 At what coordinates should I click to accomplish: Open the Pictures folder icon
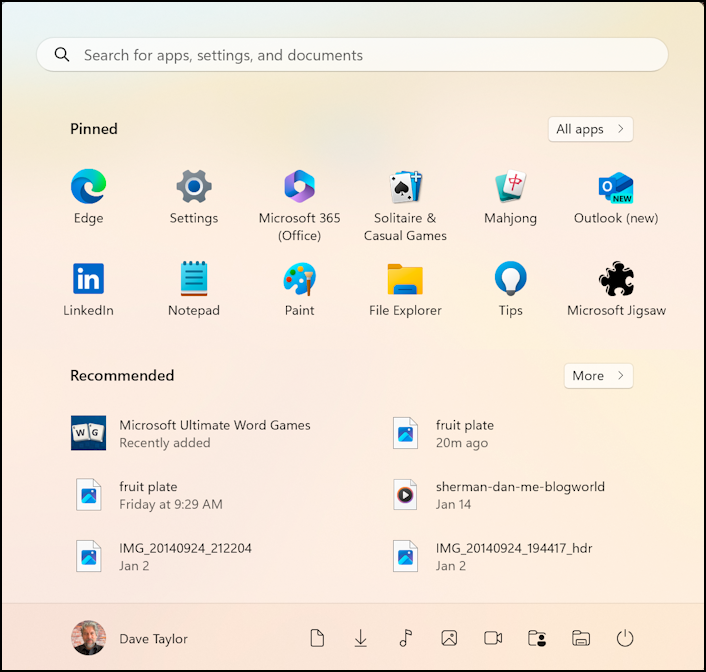click(449, 638)
